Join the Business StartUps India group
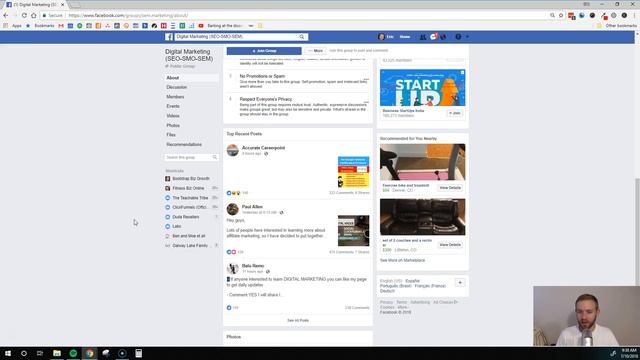This screenshot has height=360, width=640. [x=455, y=113]
